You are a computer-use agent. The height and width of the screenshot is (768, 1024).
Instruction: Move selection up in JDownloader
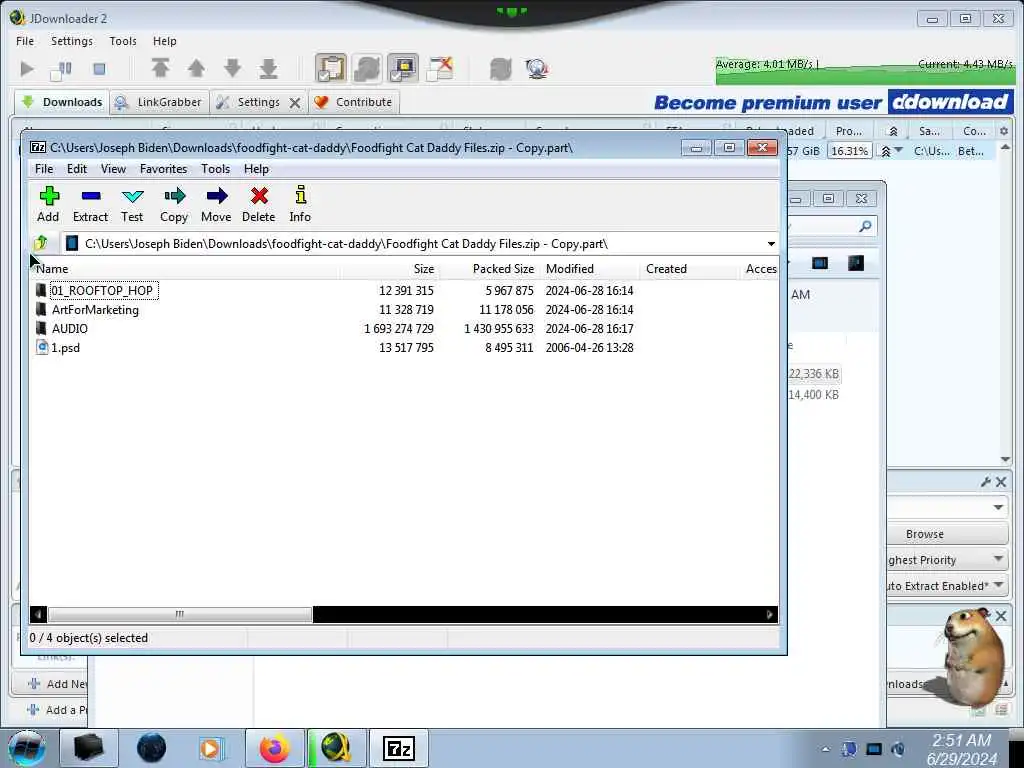[197, 68]
